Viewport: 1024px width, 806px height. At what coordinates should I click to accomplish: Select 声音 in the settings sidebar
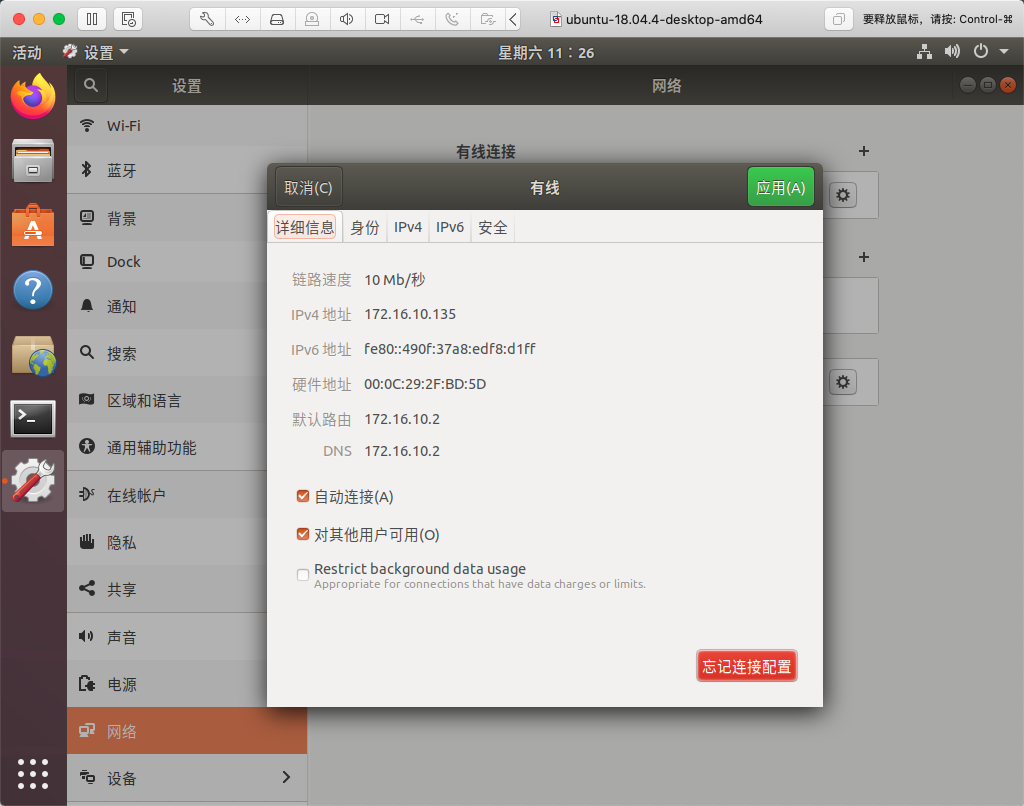click(187, 637)
